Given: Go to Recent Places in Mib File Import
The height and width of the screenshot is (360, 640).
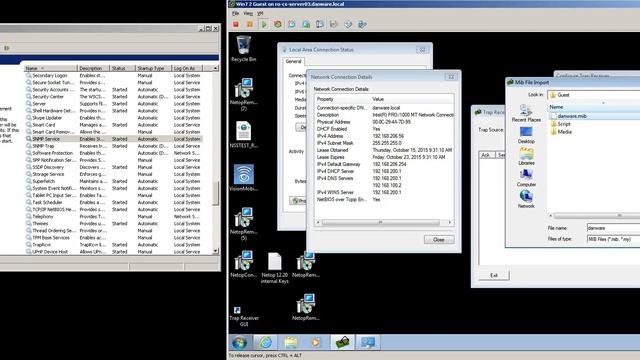Looking at the screenshot, I should pos(526,113).
